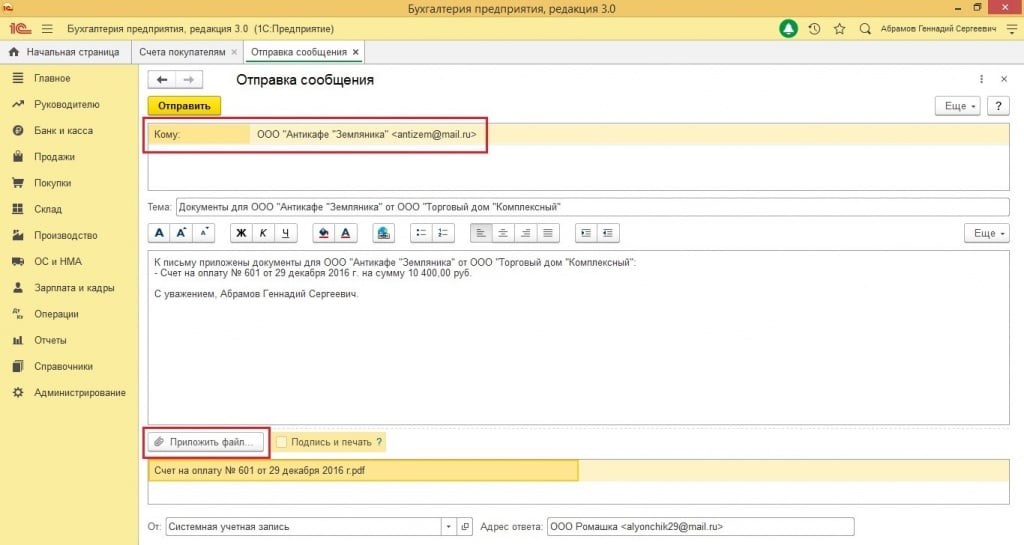Open the Еще dropdown in formatting toolbar
1024x545 pixels.
pos(986,233)
